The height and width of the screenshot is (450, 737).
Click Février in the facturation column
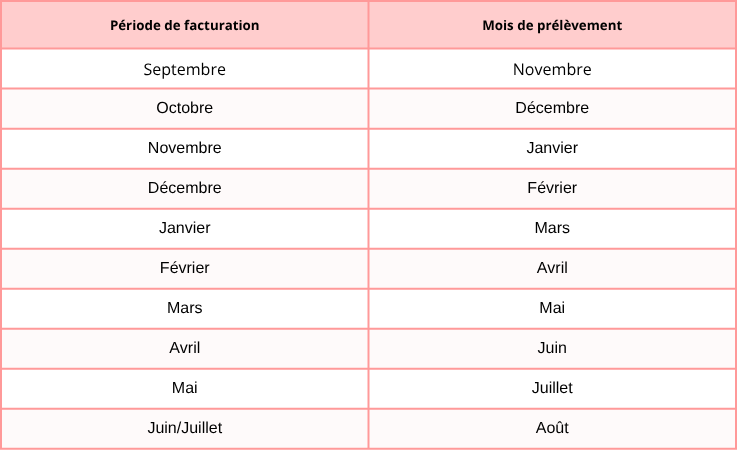[x=185, y=268]
